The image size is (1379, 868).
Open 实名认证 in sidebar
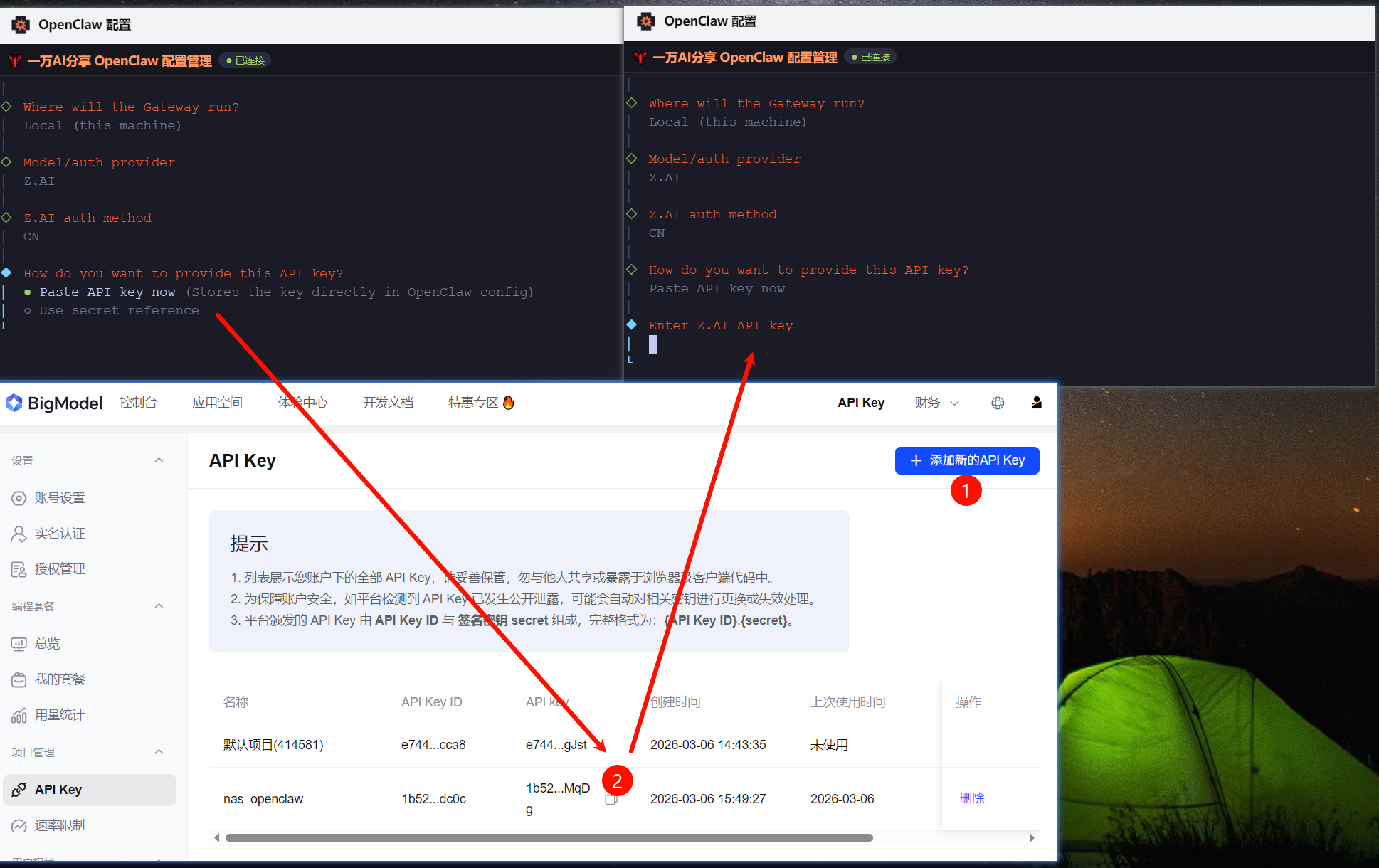click(x=59, y=534)
